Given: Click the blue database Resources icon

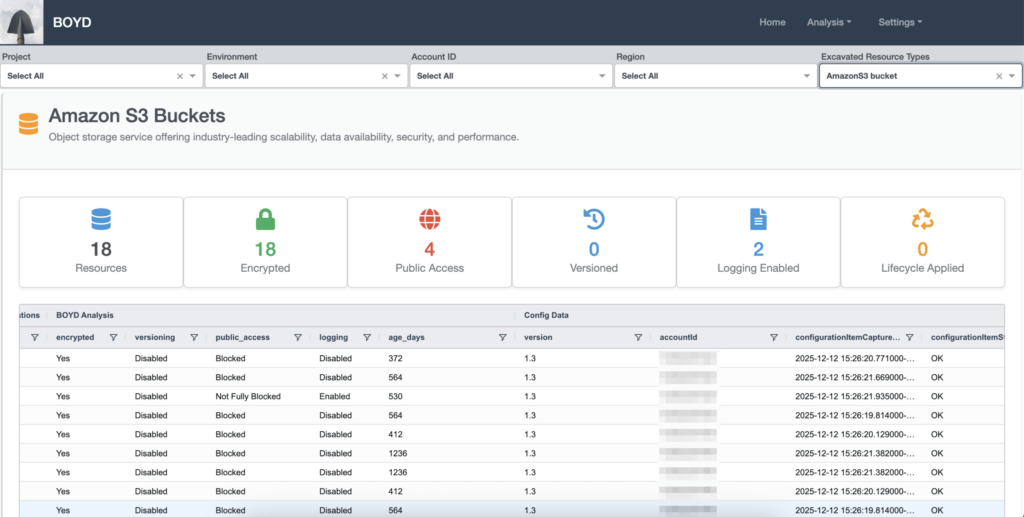Looking at the screenshot, I should [x=101, y=219].
